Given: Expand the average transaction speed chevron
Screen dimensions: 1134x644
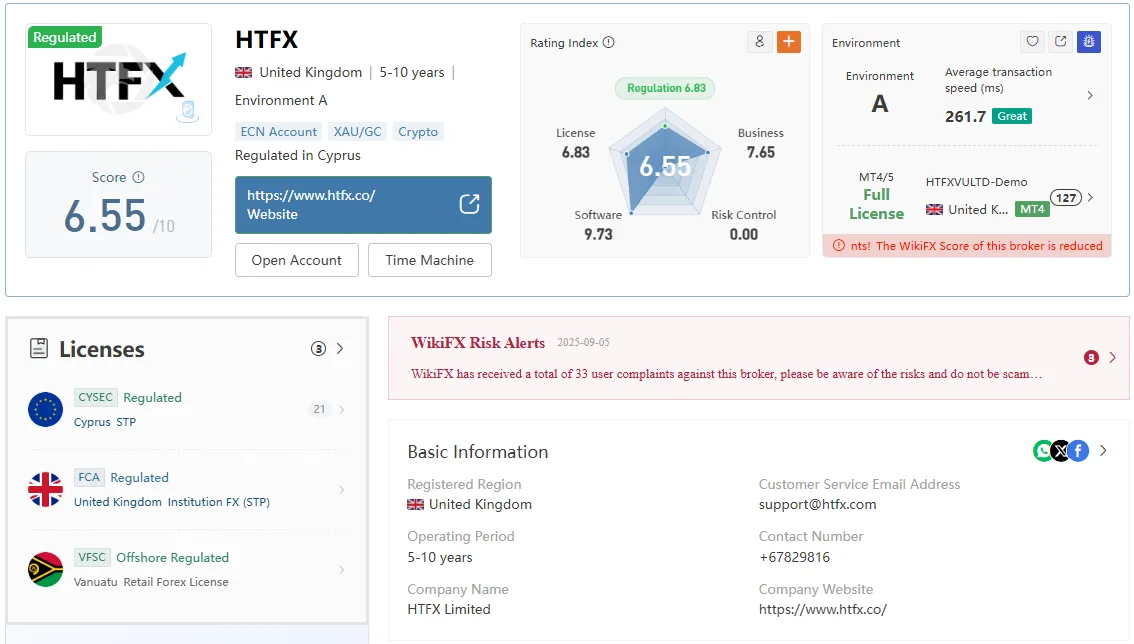Looking at the screenshot, I should (x=1090, y=96).
